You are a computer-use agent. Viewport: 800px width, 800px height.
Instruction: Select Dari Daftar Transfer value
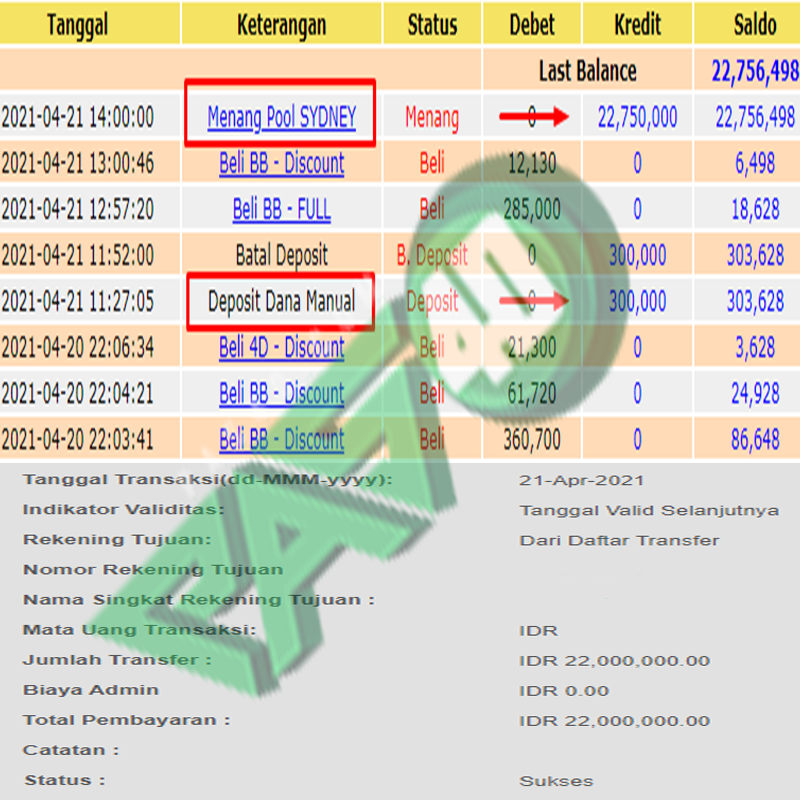[x=619, y=540]
